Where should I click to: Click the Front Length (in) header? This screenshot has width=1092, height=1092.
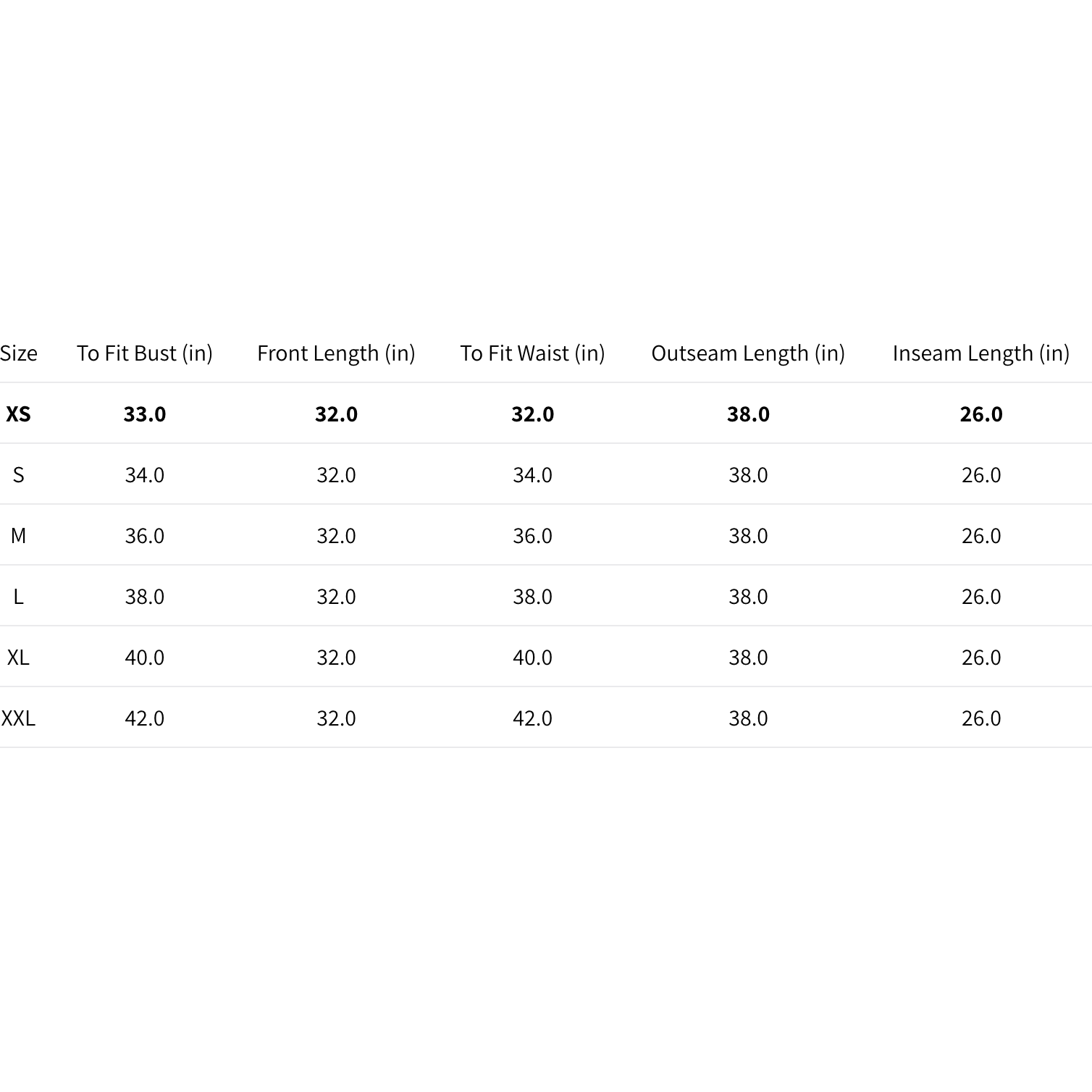point(336,353)
